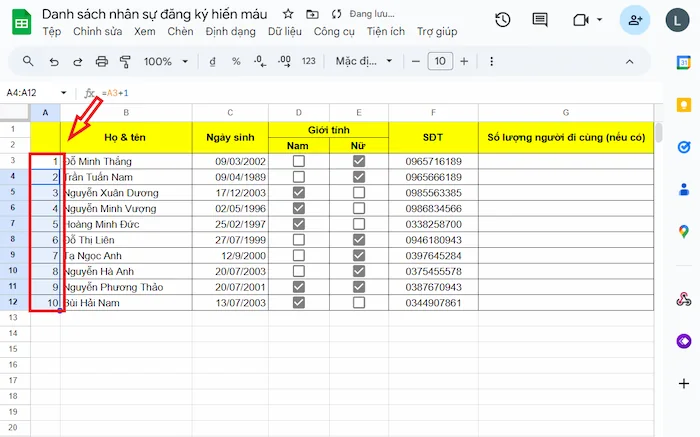Viewport: 700px width, 437px height.
Task: Start a Meet call camera icon
Action: coord(580,20)
